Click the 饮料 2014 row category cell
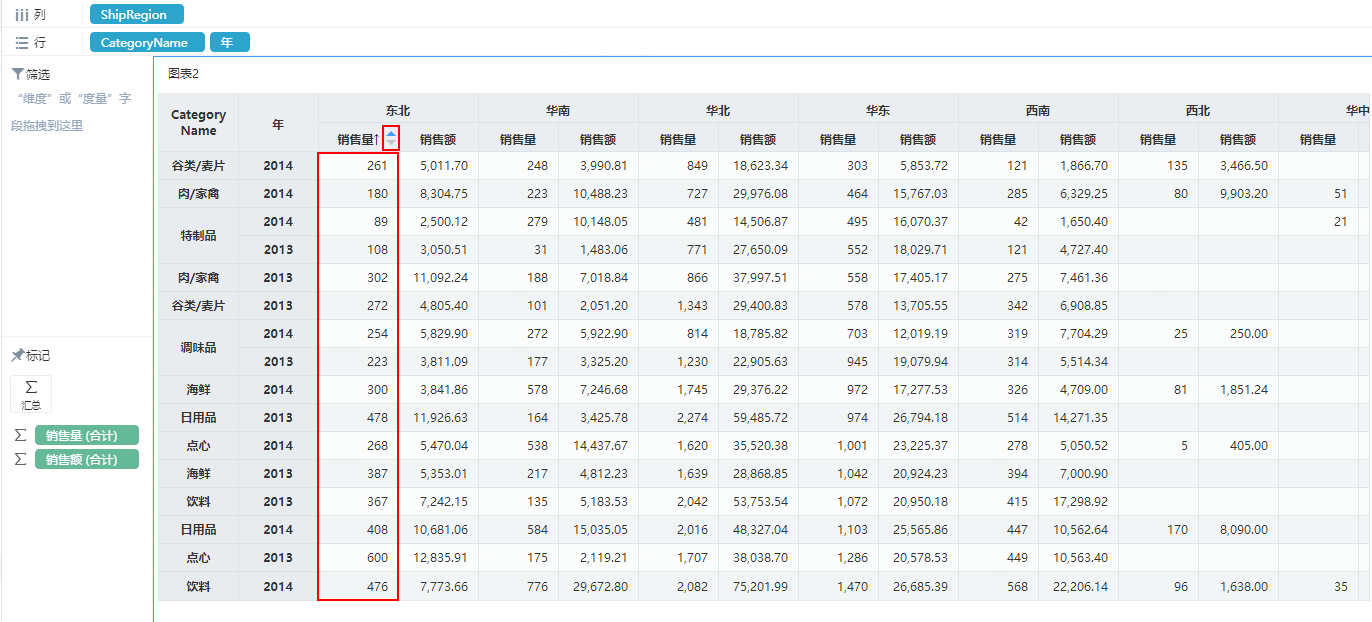This screenshot has height=622, width=1372. (199, 587)
